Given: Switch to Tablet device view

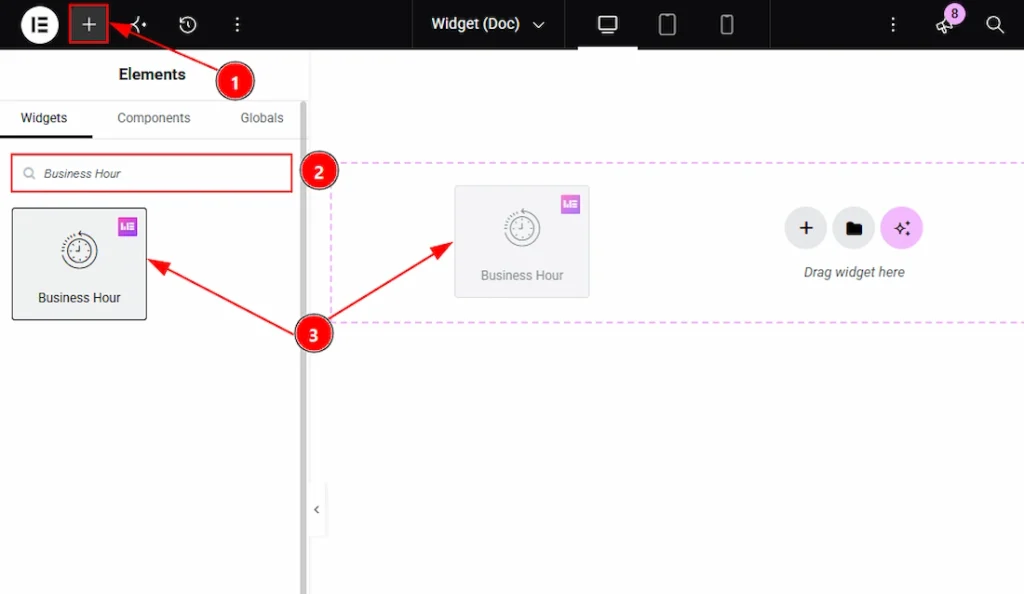Looking at the screenshot, I should 667,25.
